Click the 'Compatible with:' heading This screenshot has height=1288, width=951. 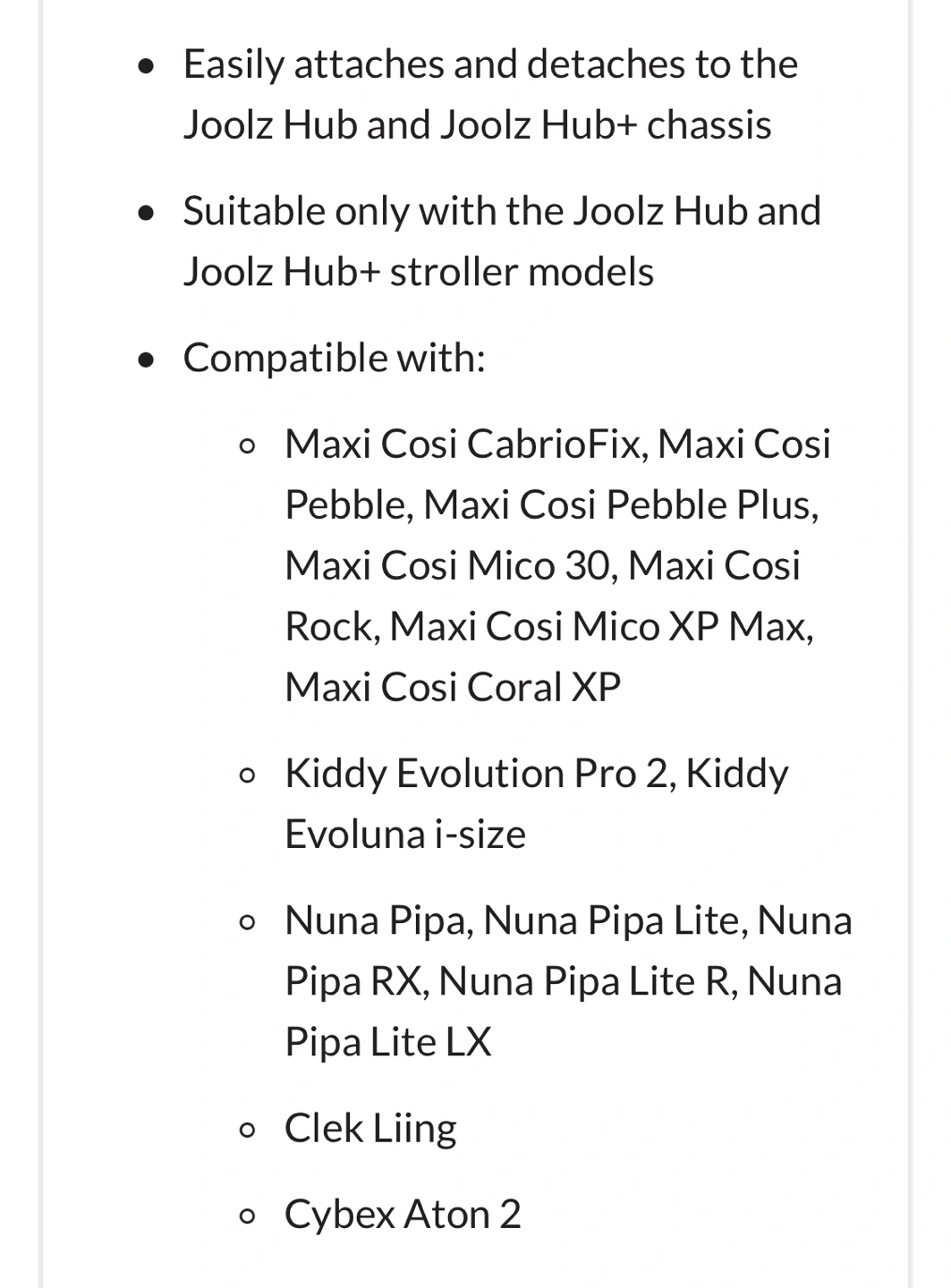335,359
